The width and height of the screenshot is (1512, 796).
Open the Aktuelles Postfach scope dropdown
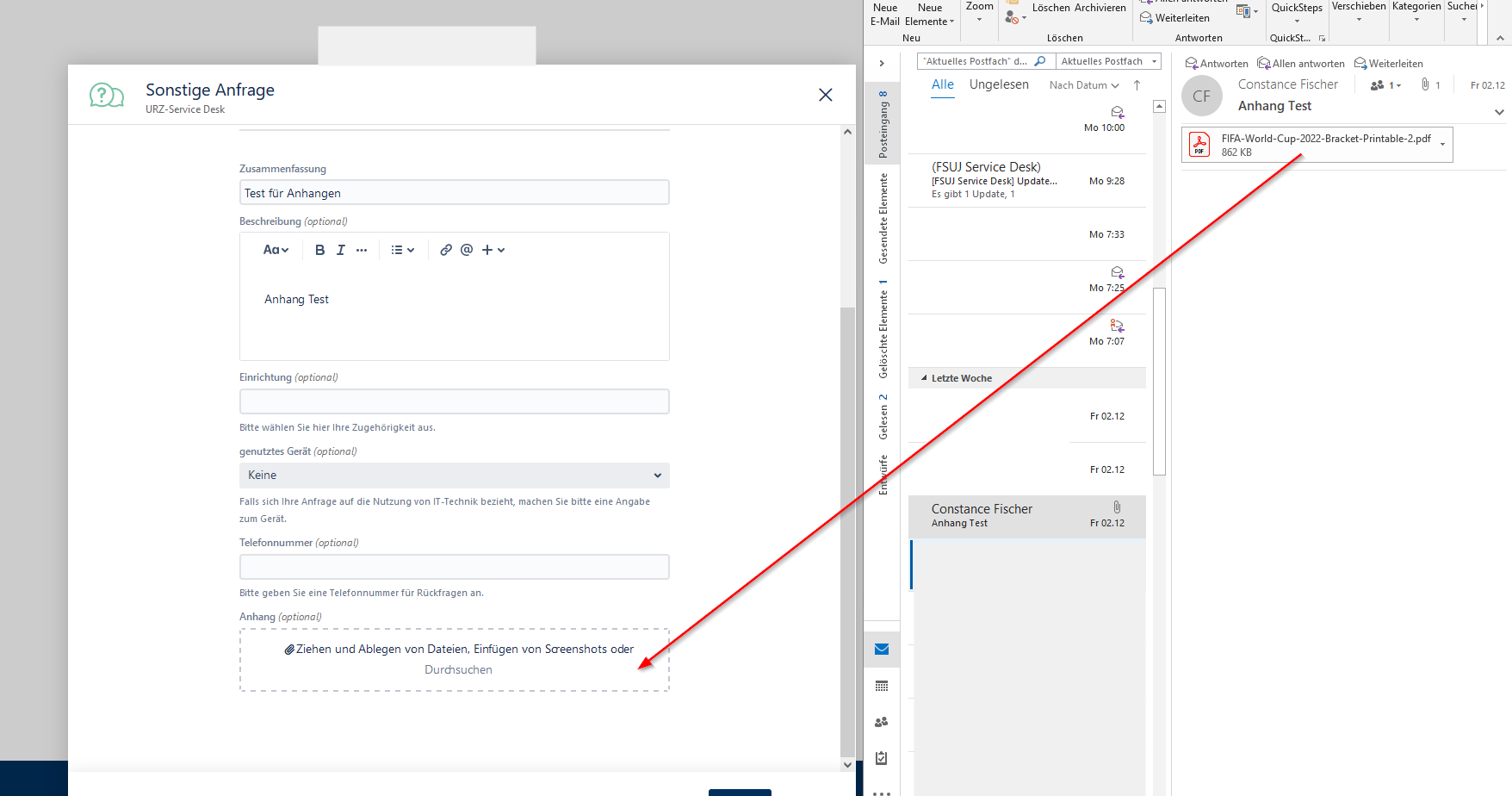pos(1109,61)
